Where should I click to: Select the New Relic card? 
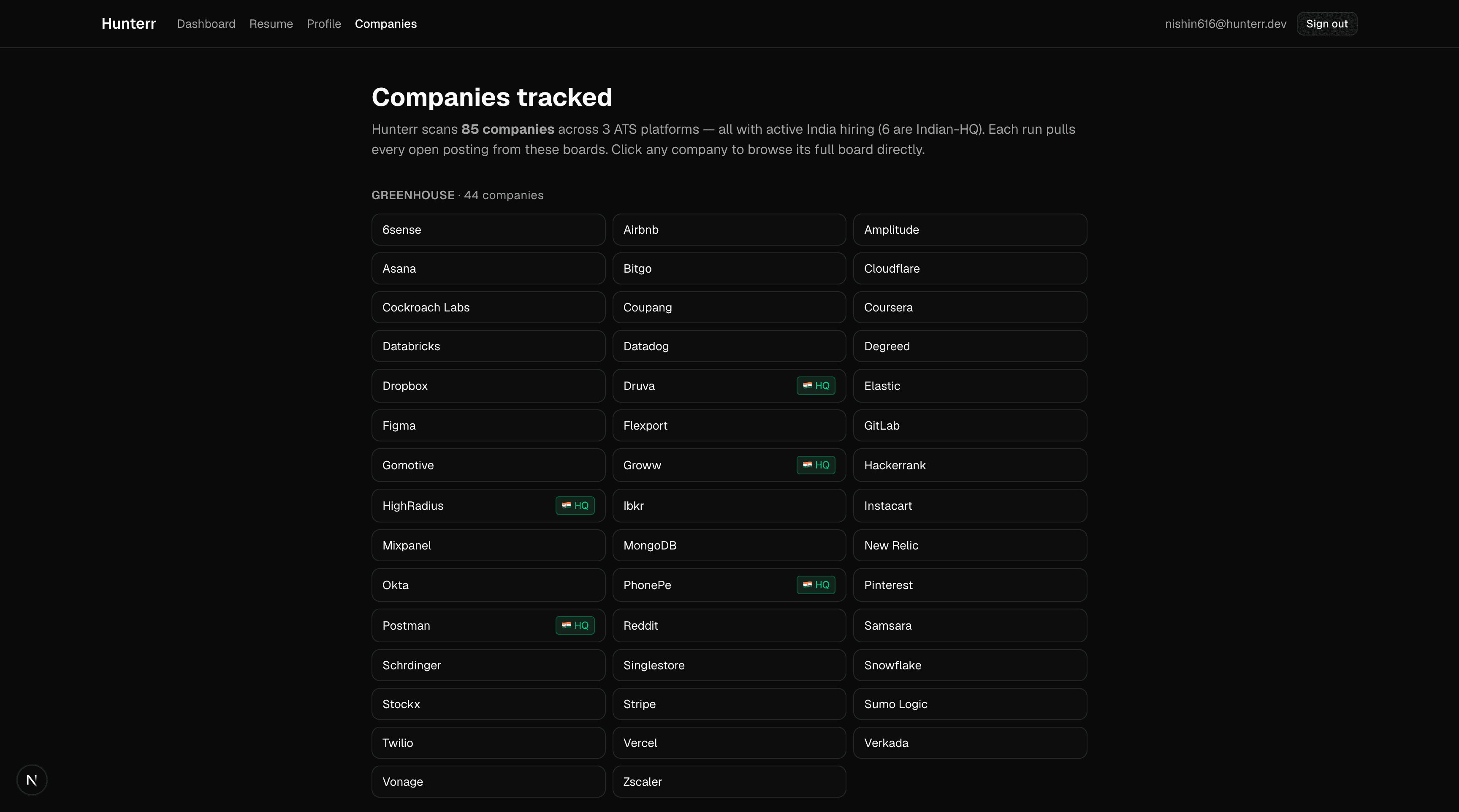970,545
